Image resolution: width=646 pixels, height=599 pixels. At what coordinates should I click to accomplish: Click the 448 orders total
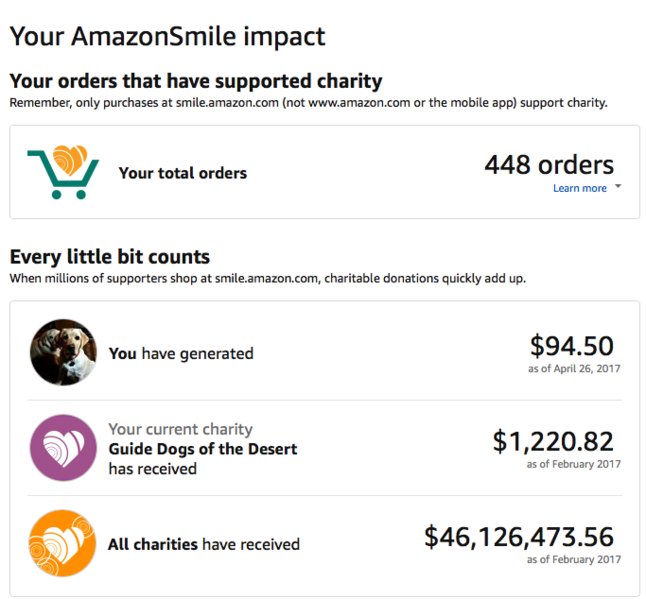click(549, 165)
